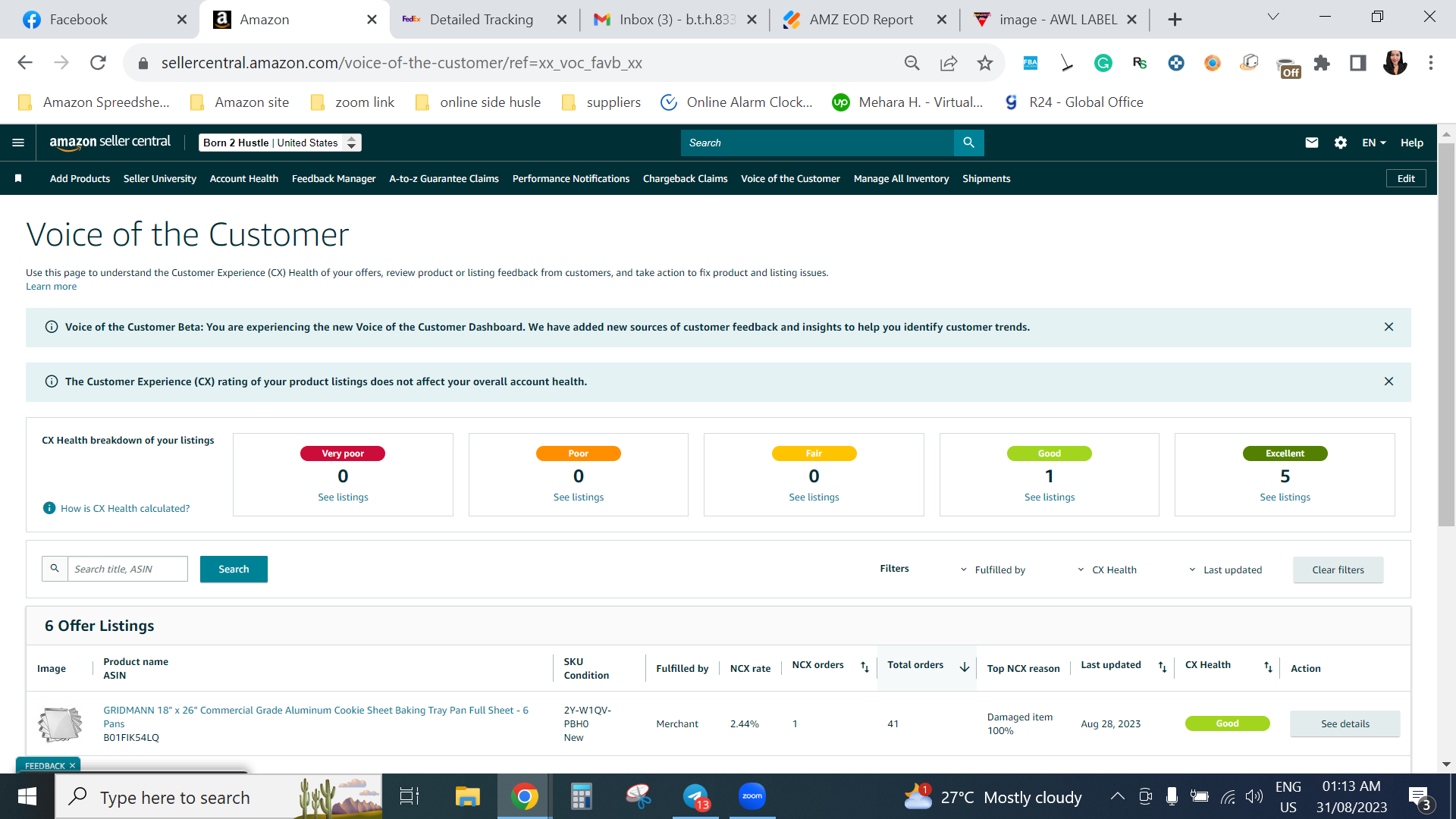The width and height of the screenshot is (1456, 819).
Task: Open the GRIDMANN Cookie Sheet product link
Action: (315, 717)
